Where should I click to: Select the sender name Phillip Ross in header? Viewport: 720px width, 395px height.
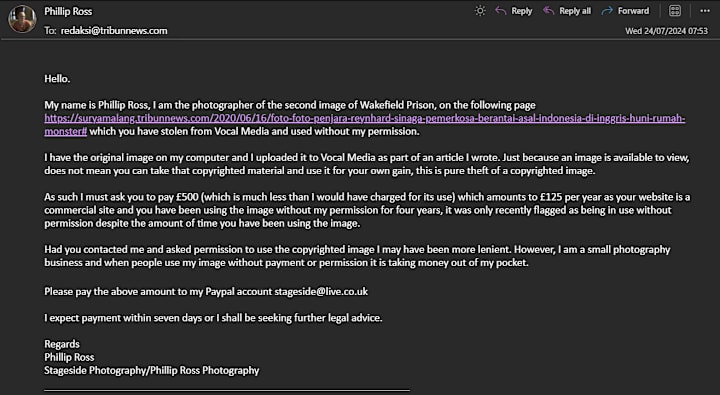coord(68,11)
